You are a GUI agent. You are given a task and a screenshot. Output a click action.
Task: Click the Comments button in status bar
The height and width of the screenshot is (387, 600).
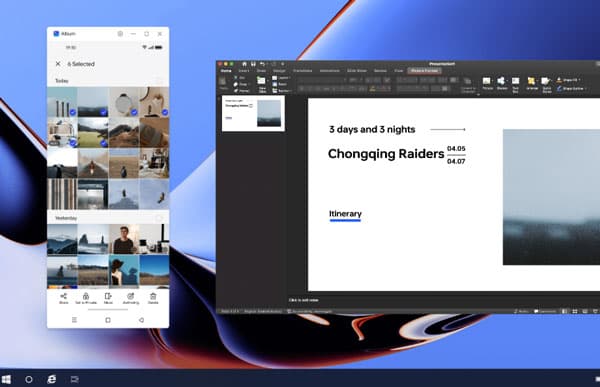pos(545,311)
